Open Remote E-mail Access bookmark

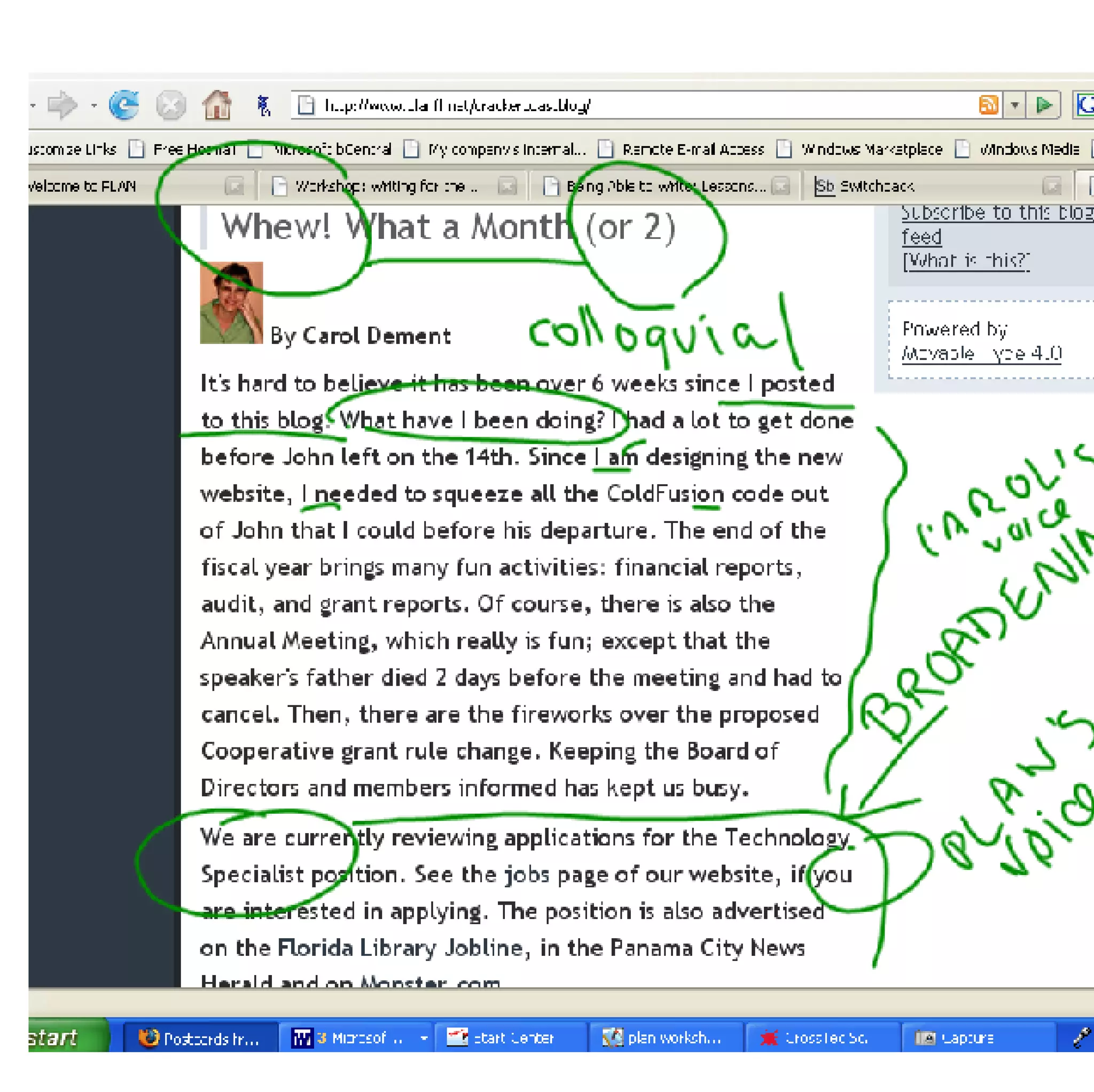692,150
